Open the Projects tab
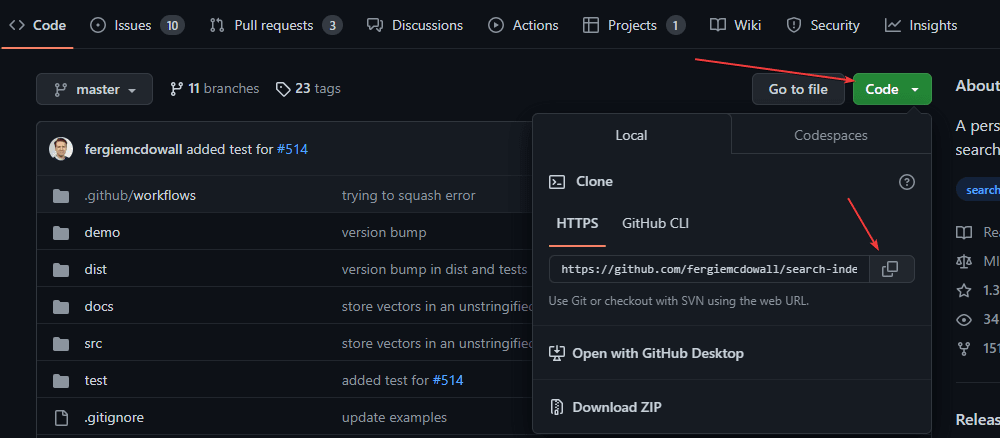 (x=635, y=26)
